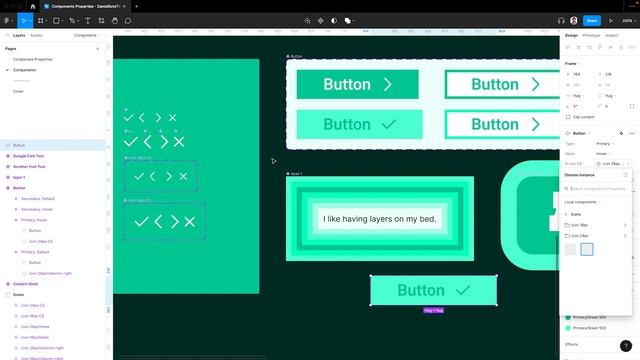Open the help question mark button

[626, 346]
